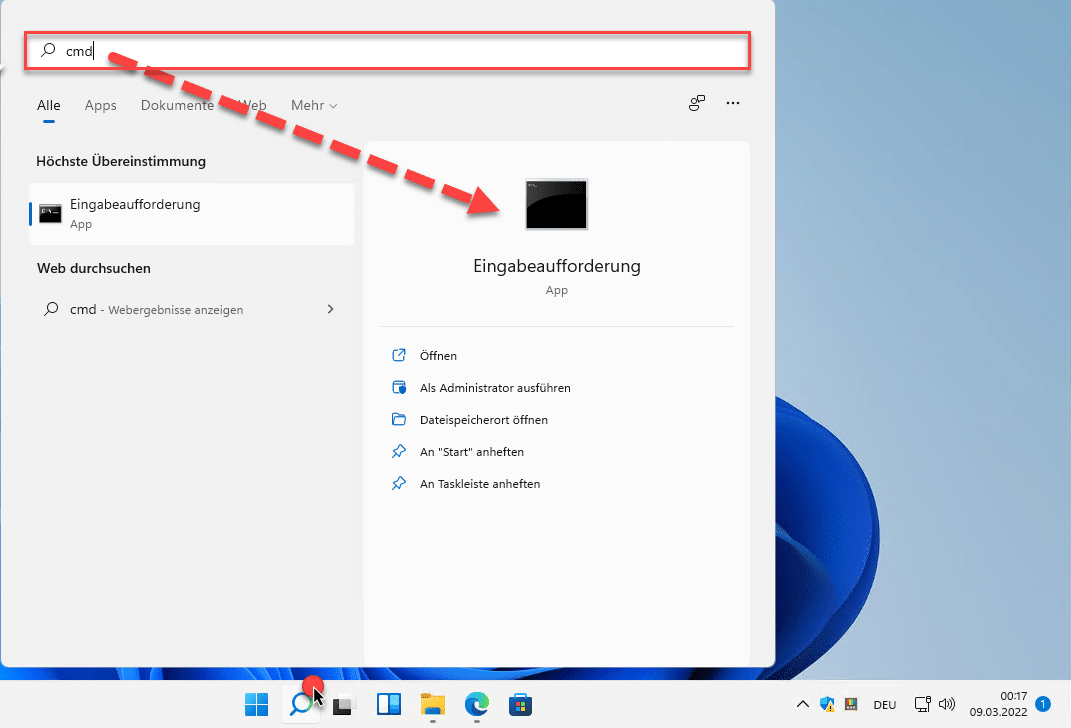The height and width of the screenshot is (728, 1071).
Task: Click the Eingabeaufforderung title in details pane
Action: pos(557,266)
